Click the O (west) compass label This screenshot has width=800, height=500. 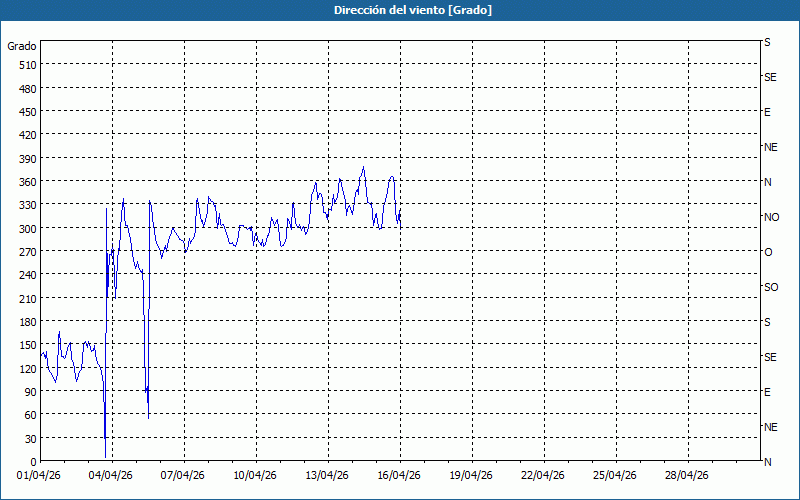768,252
